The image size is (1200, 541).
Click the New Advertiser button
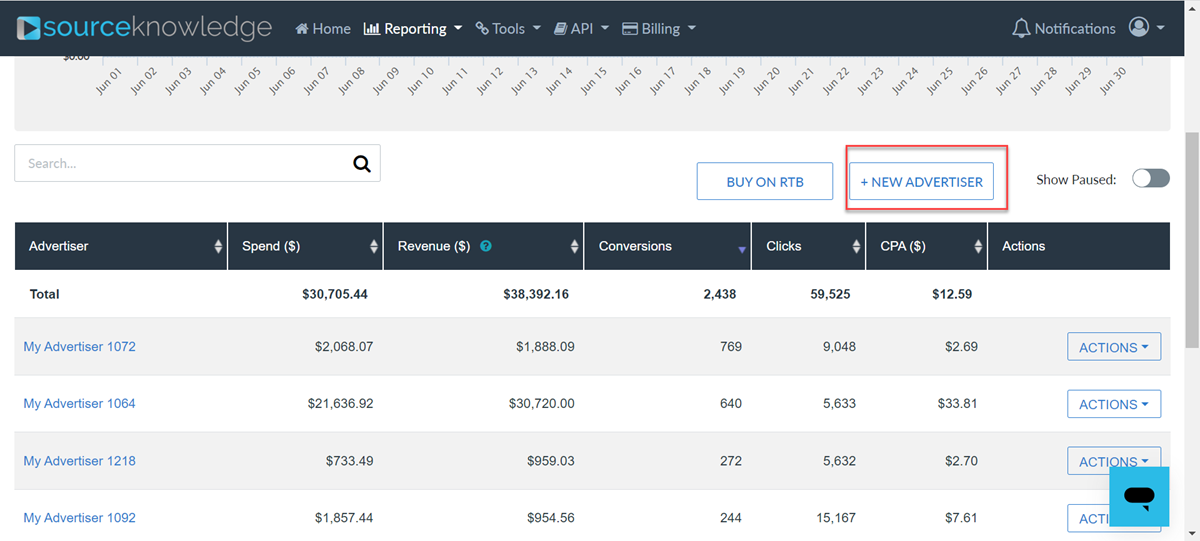coord(921,182)
